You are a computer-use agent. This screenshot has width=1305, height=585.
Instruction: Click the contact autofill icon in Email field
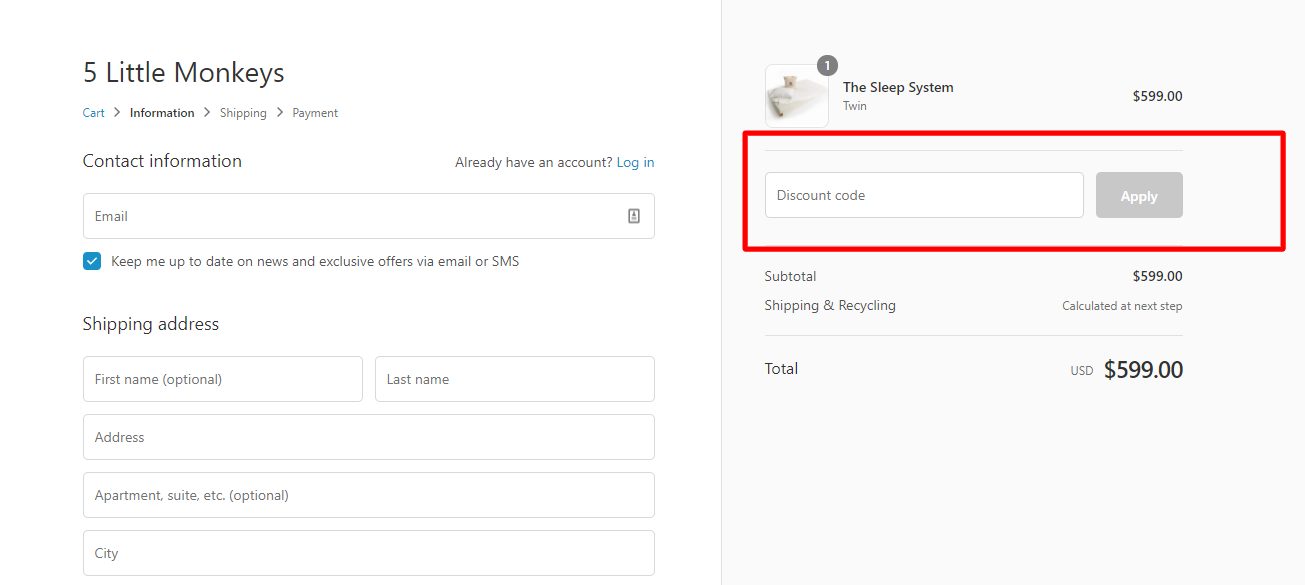[x=634, y=216]
